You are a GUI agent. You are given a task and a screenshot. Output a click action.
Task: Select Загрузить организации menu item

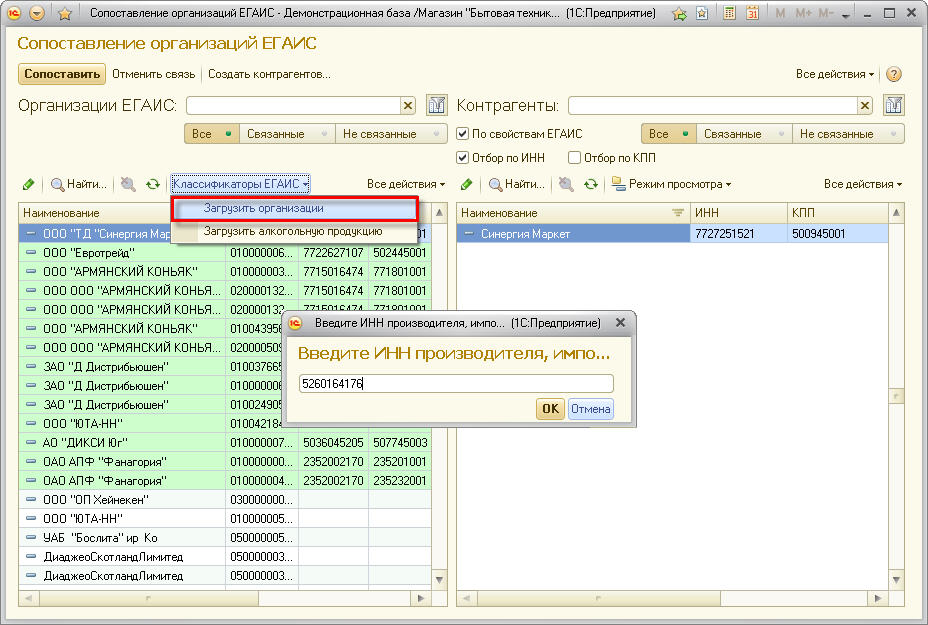[x=264, y=208]
